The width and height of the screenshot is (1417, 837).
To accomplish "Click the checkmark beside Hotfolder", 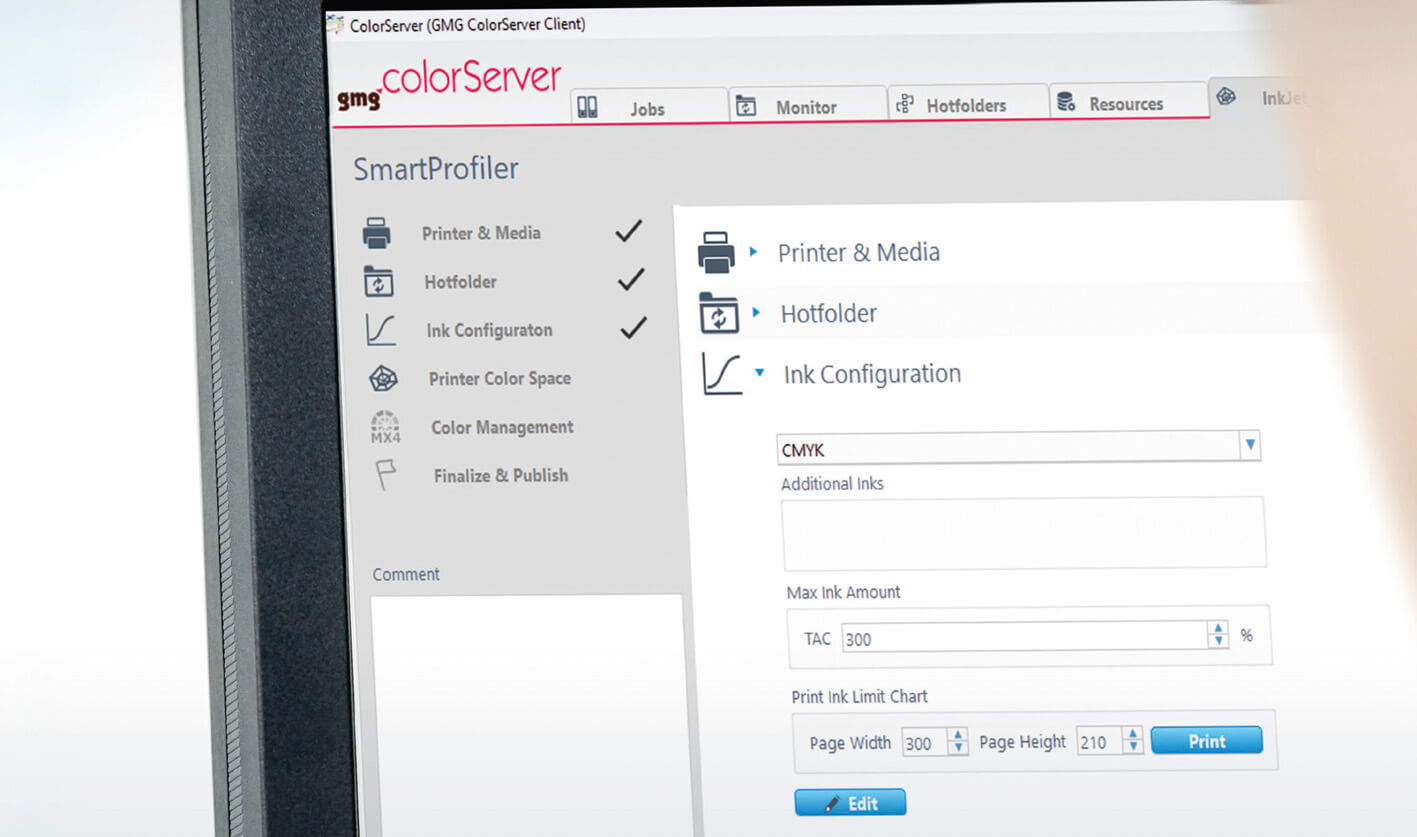I will [x=631, y=280].
